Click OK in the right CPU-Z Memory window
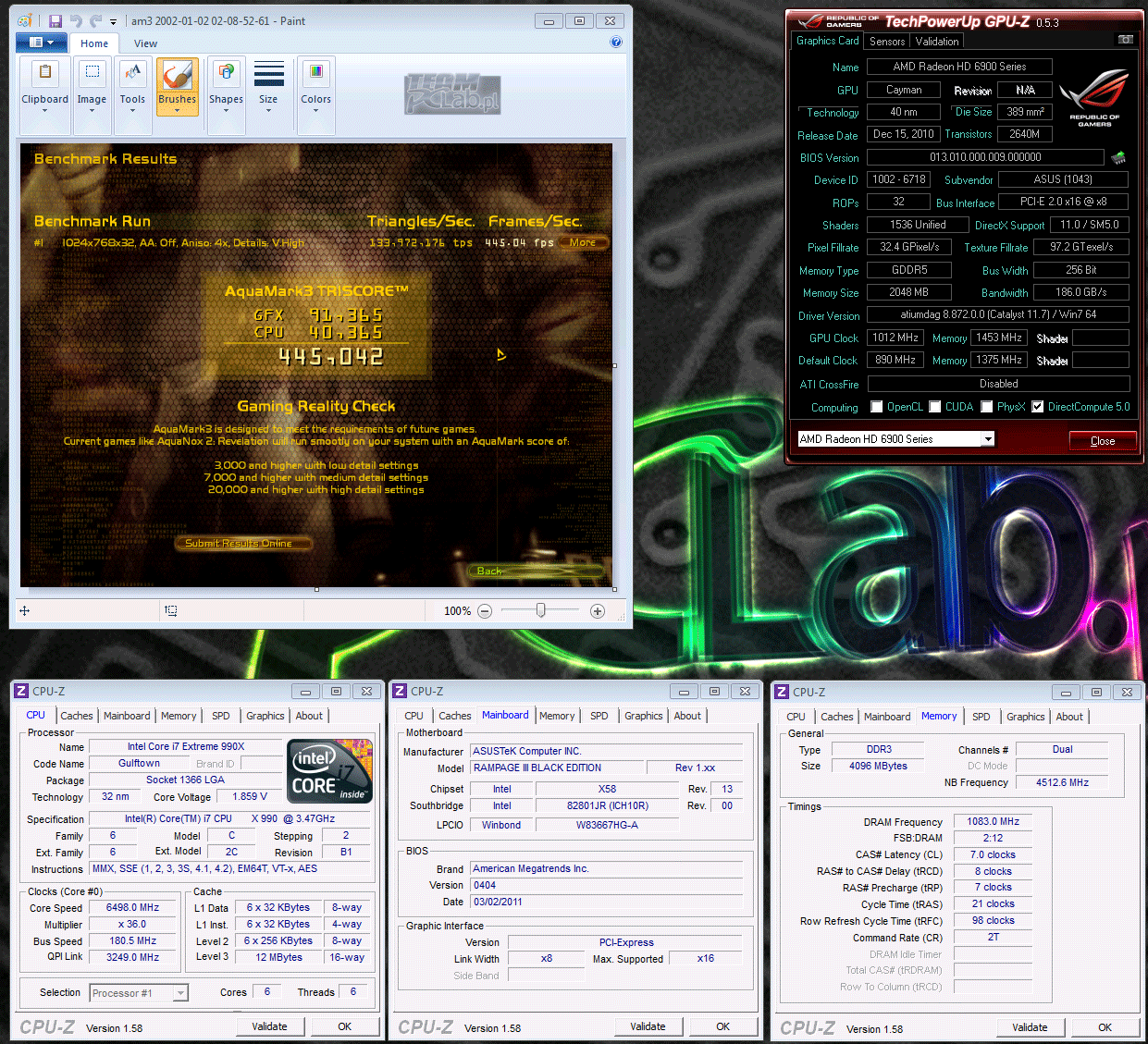Screen dimensions: 1148x1044 pos(1105,1027)
